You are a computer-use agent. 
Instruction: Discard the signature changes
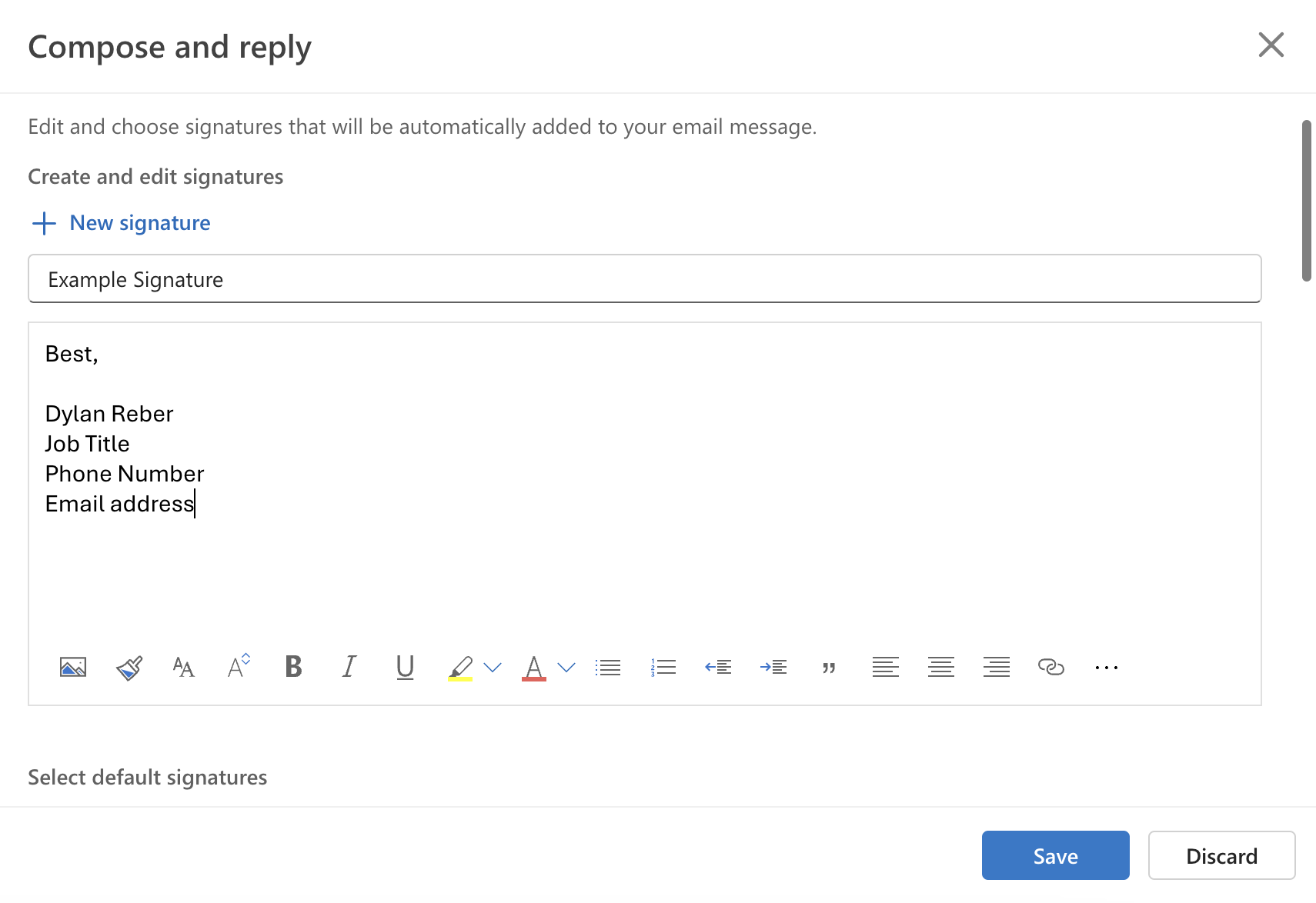tap(1222, 855)
